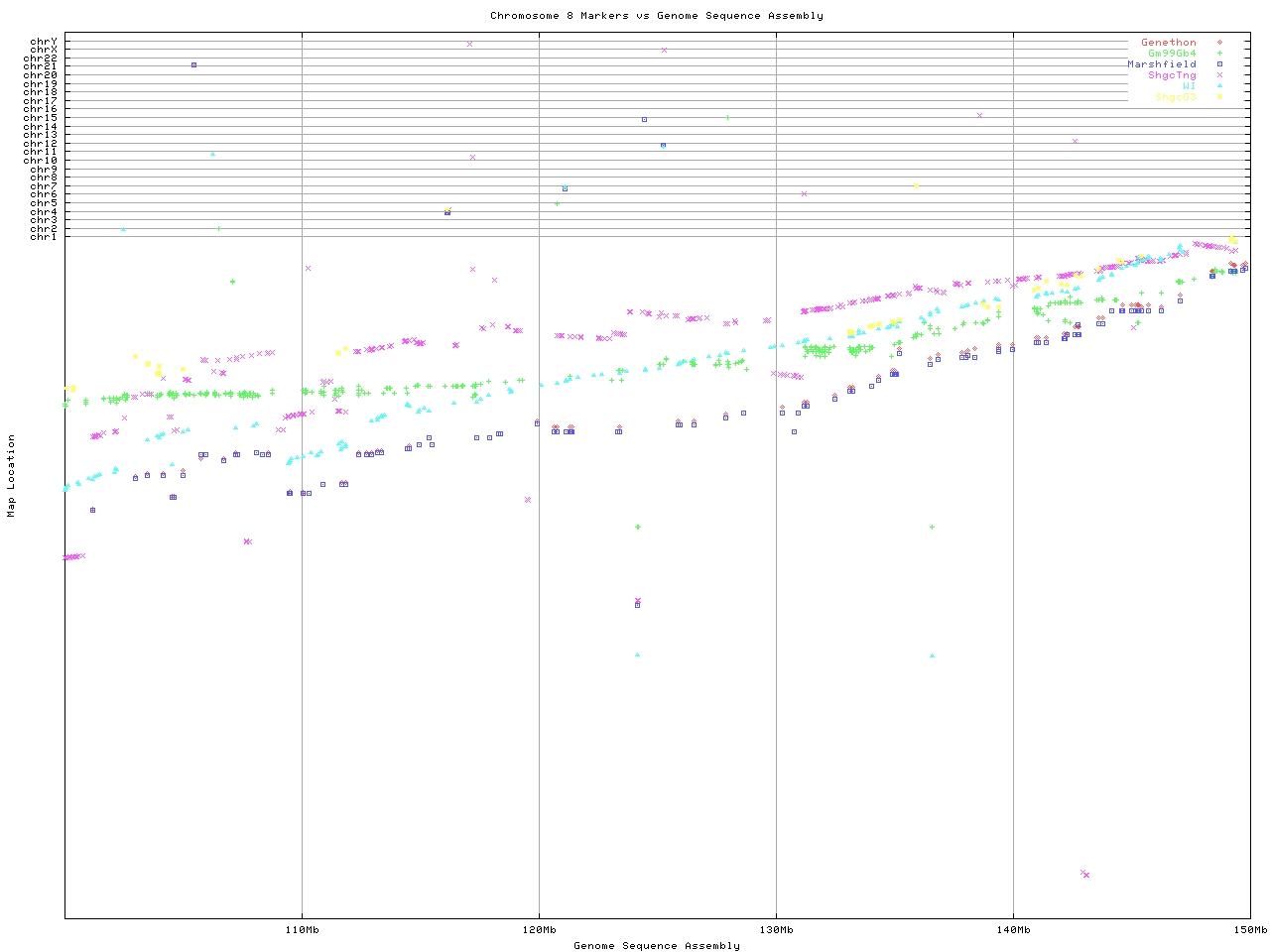Click the Genethon legend label
The height and width of the screenshot is (952, 1270).
point(1168,43)
